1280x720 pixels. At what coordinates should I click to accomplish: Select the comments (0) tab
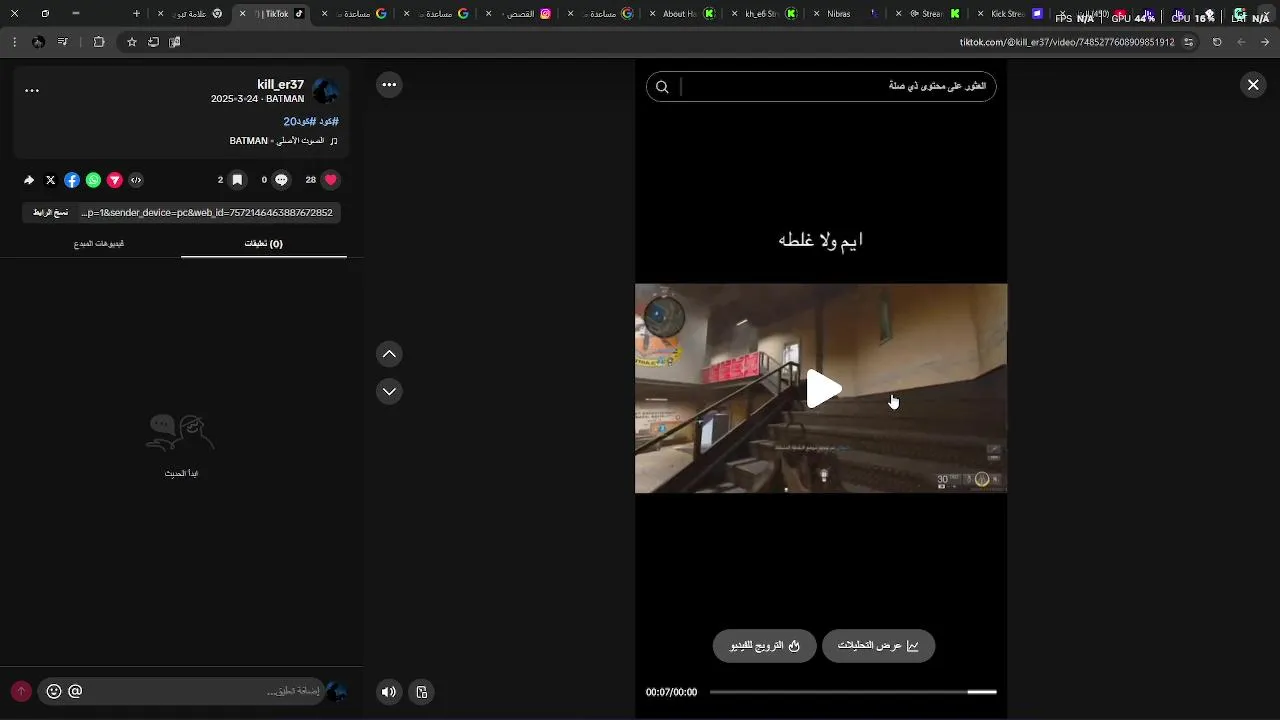pos(264,243)
